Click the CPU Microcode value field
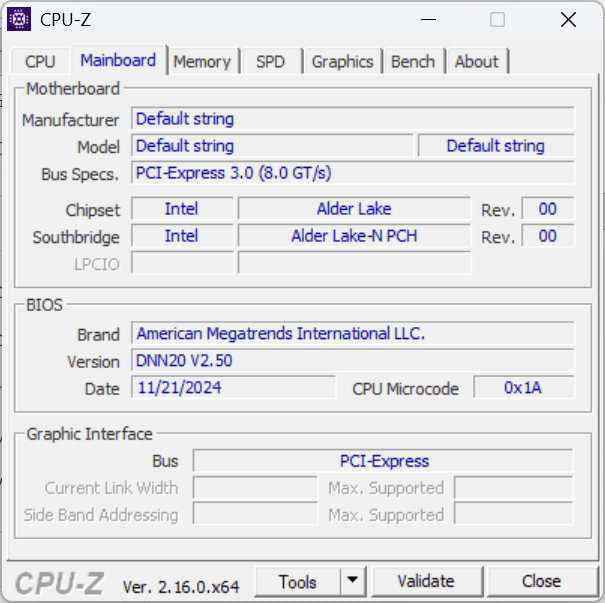Viewport: 605px width, 603px height. (523, 388)
